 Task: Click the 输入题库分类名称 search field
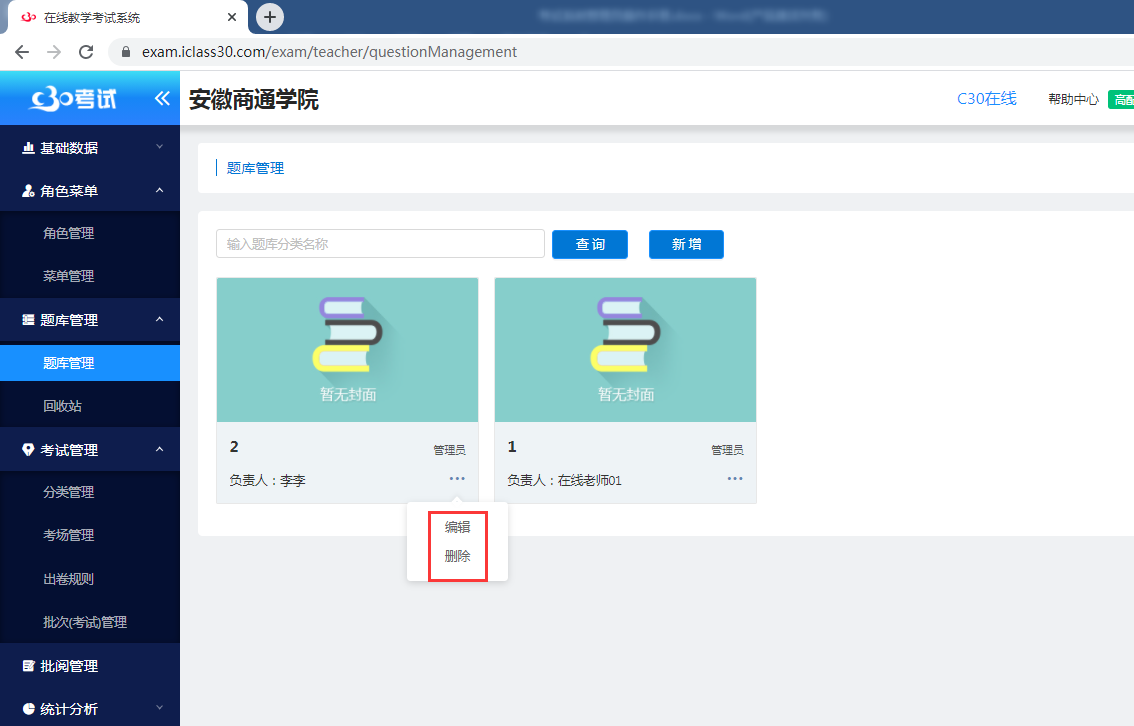pos(380,244)
